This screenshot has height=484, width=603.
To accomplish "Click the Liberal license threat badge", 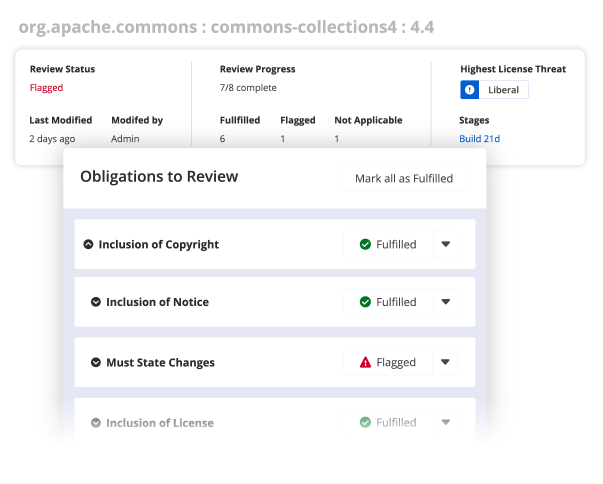I will tap(494, 90).
